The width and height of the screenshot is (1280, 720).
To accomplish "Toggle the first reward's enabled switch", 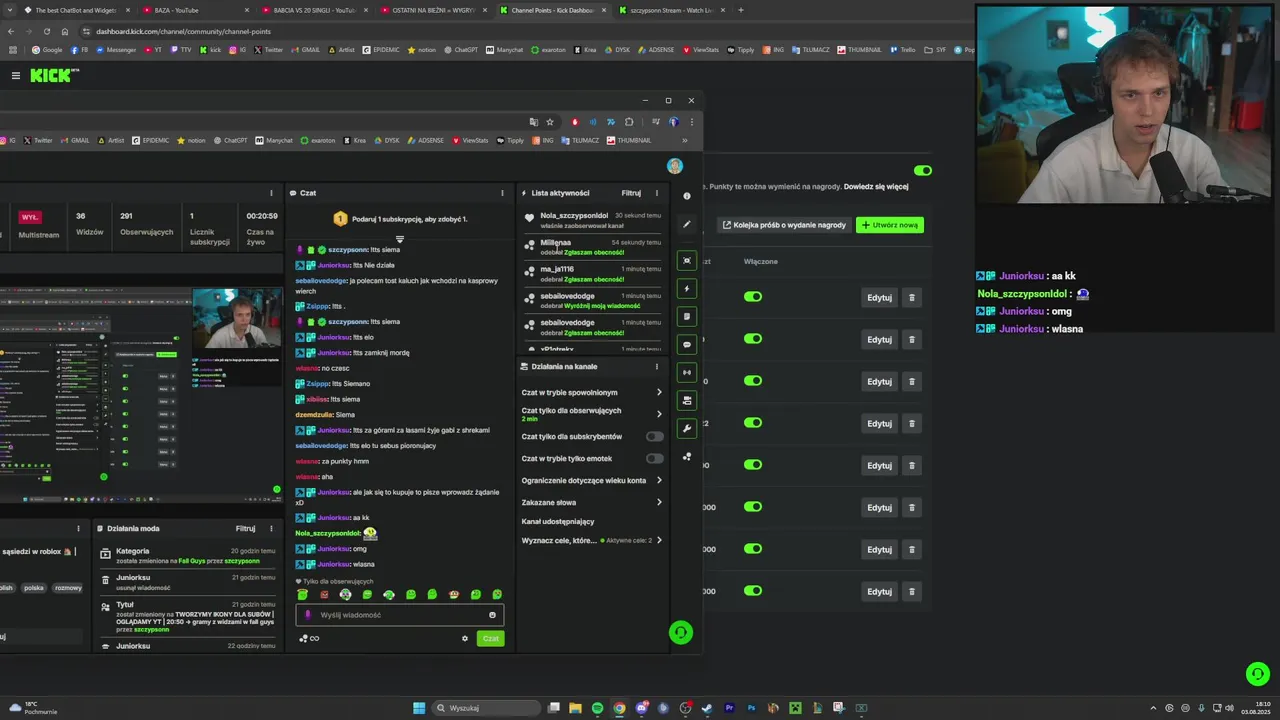I will [753, 297].
